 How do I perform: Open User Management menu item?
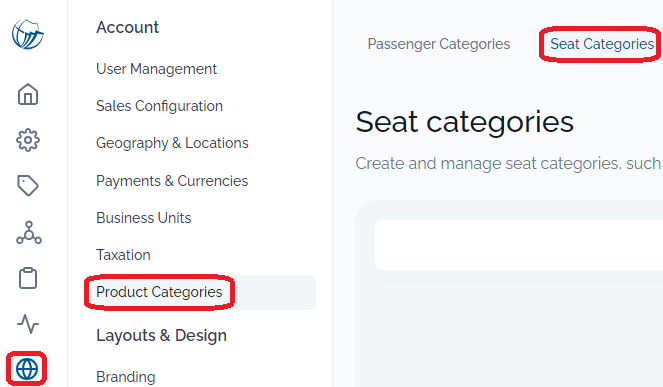pyautogui.click(x=156, y=69)
